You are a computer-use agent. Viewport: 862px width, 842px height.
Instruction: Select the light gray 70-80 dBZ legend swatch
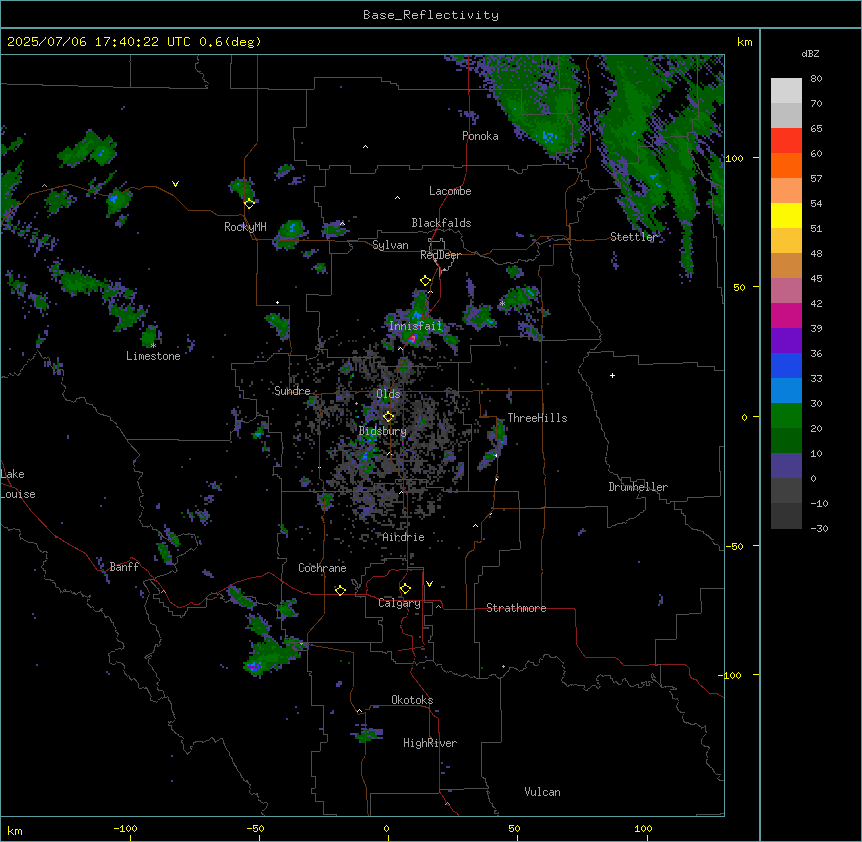click(786, 91)
